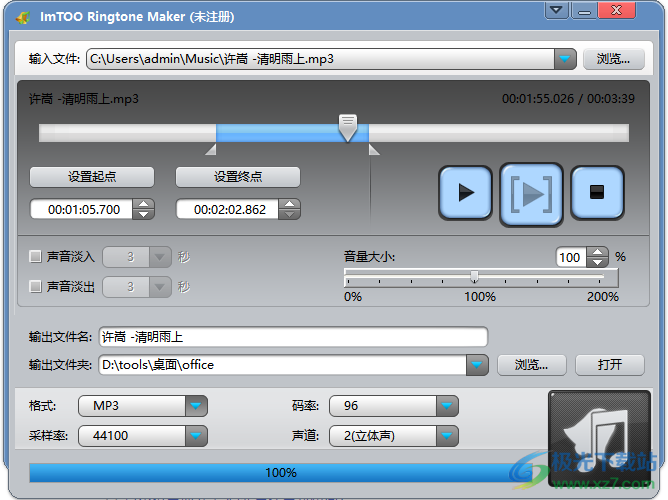
Task: Click the time display 00:01:55.026 / 00:03:39
Action: pyautogui.click(x=568, y=99)
